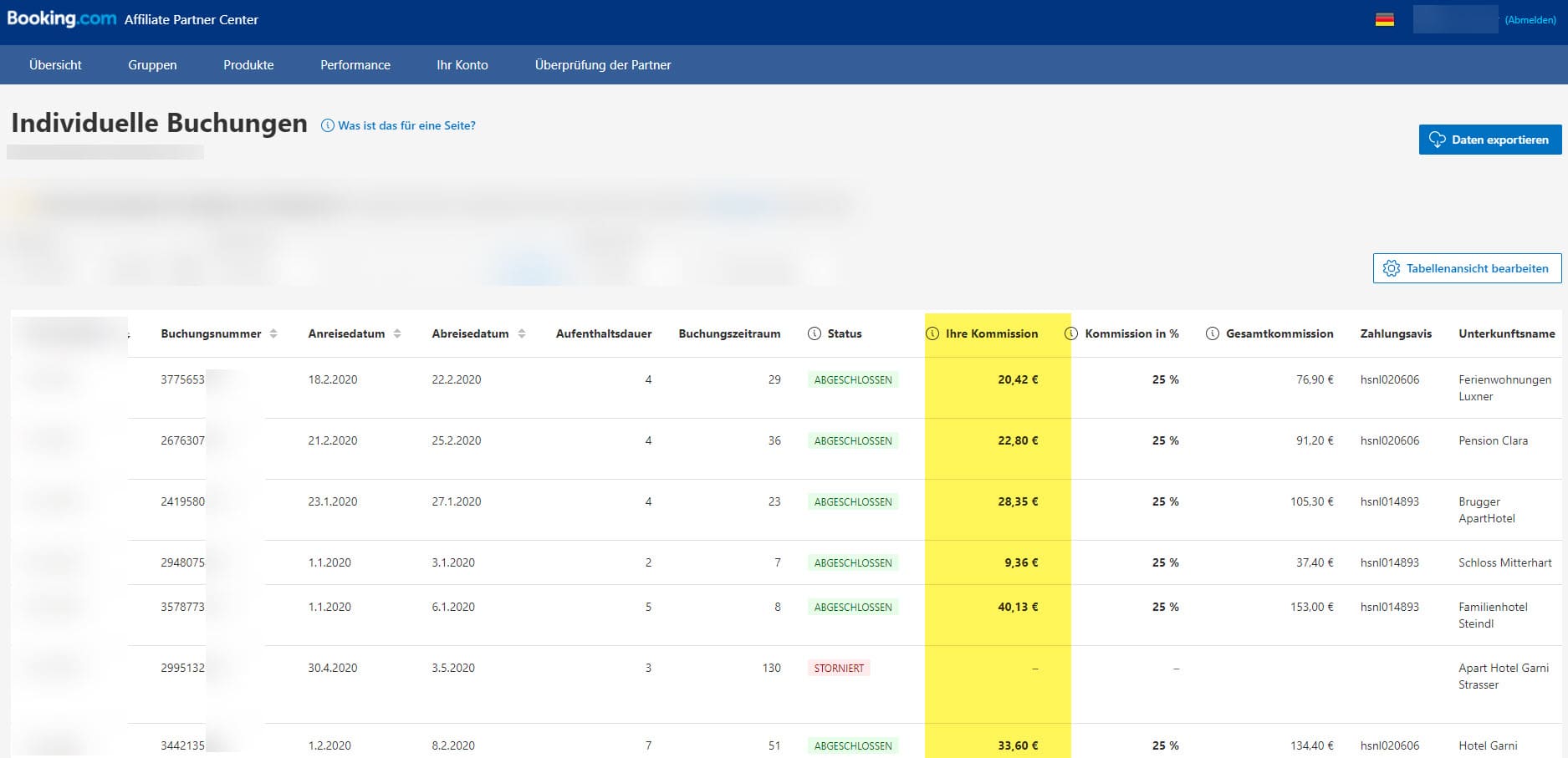This screenshot has height=758, width=1568.
Task: Open Überprüfung der Partner menu
Action: [603, 64]
